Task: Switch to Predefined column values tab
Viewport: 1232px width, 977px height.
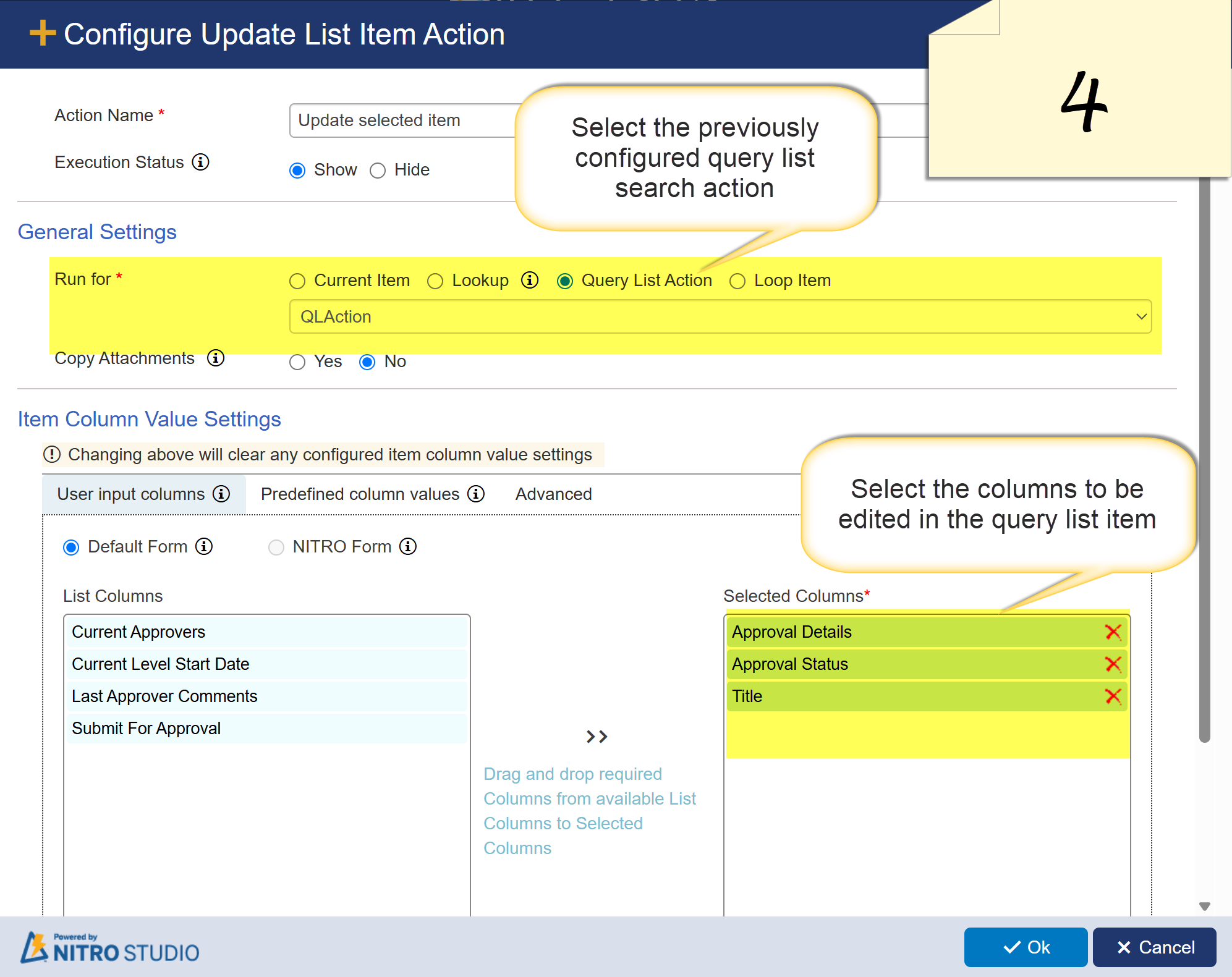Action: click(360, 494)
